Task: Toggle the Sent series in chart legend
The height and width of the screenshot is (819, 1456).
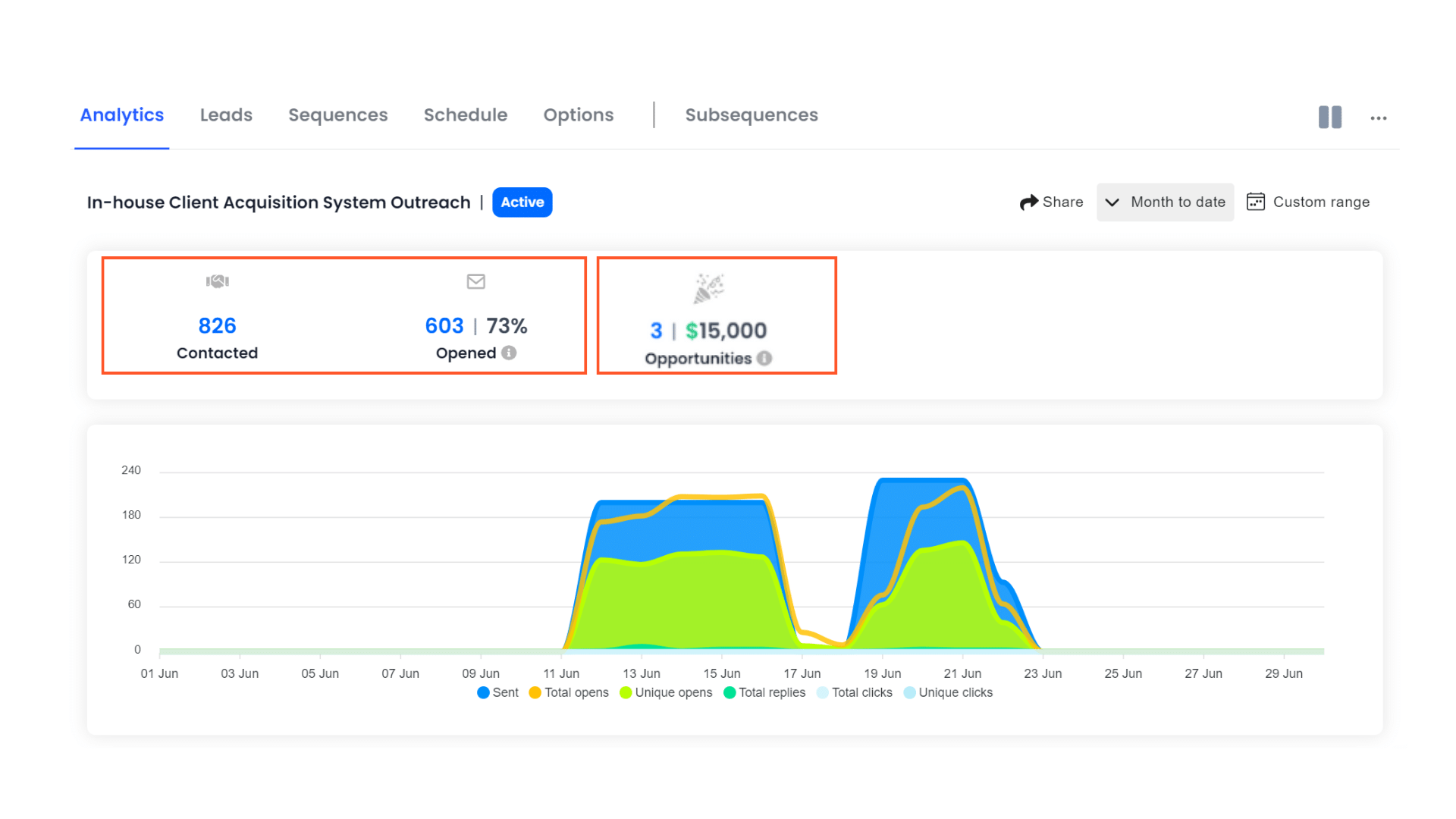Action: click(x=497, y=692)
